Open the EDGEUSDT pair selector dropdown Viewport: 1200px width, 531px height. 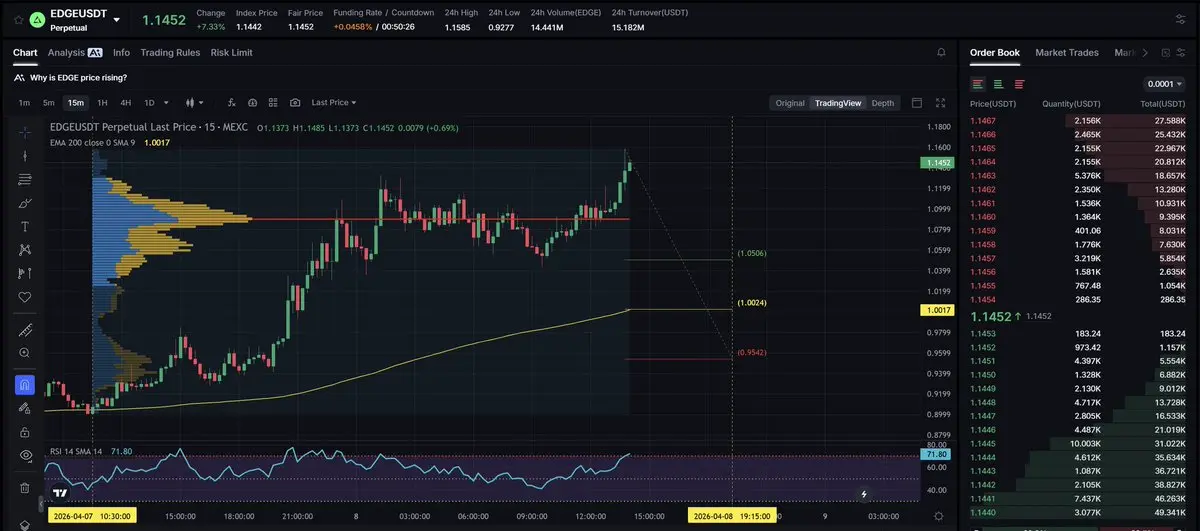click(117, 19)
